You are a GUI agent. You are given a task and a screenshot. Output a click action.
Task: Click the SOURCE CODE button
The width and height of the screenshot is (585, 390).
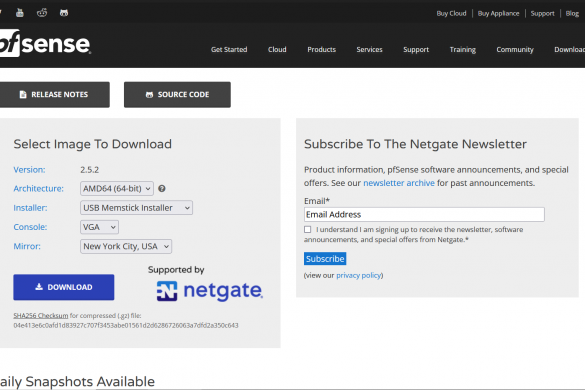177,95
